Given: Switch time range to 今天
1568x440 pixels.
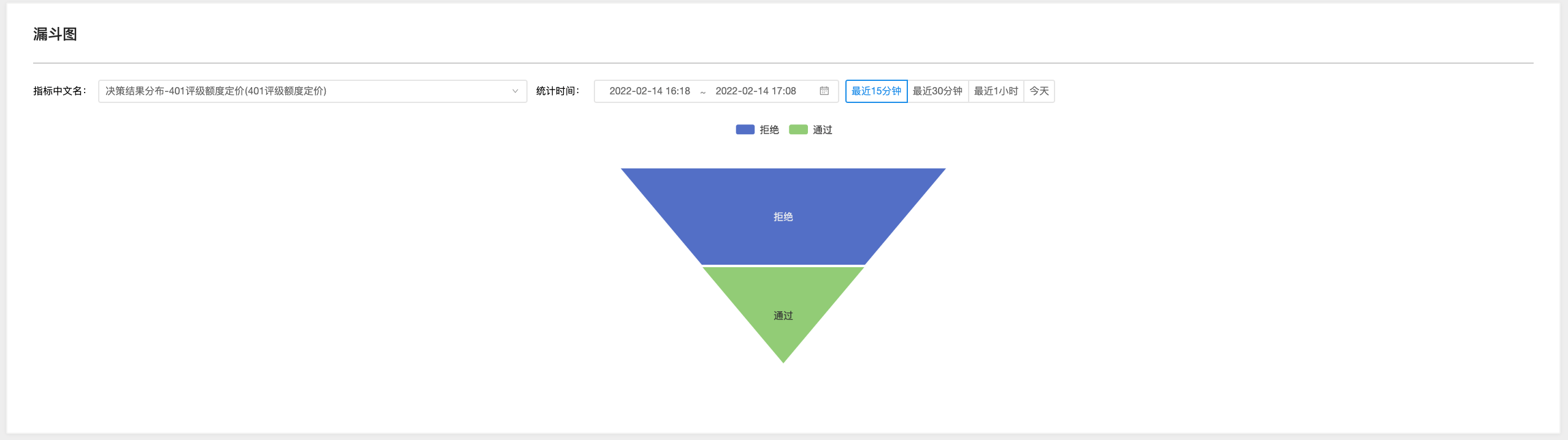Looking at the screenshot, I should (x=1039, y=91).
